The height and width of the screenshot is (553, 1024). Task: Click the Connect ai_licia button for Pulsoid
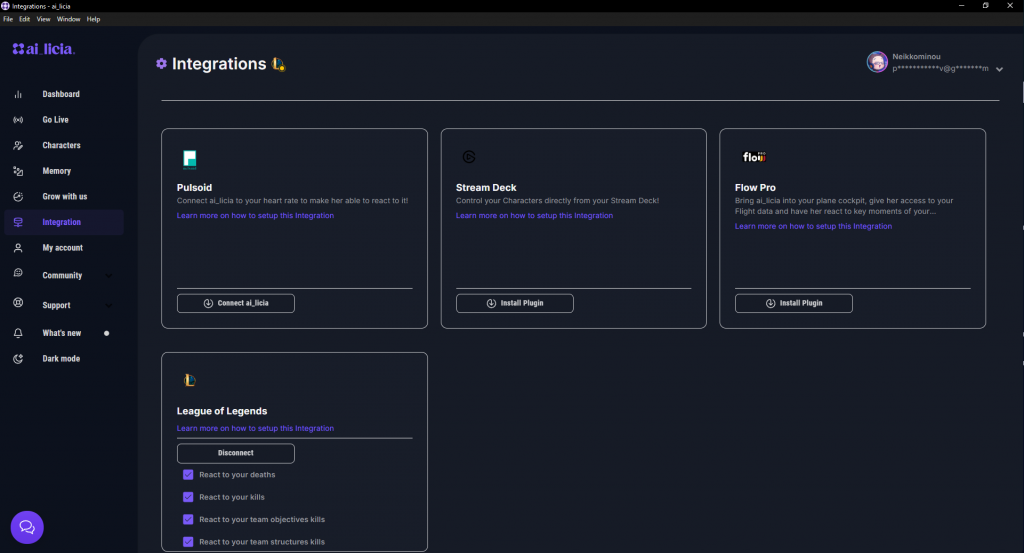pyautogui.click(x=236, y=303)
